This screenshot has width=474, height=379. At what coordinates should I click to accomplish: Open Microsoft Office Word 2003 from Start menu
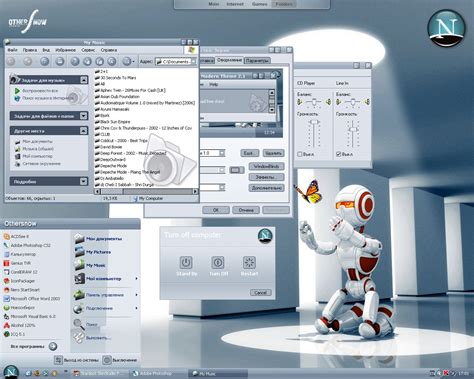coord(32,299)
